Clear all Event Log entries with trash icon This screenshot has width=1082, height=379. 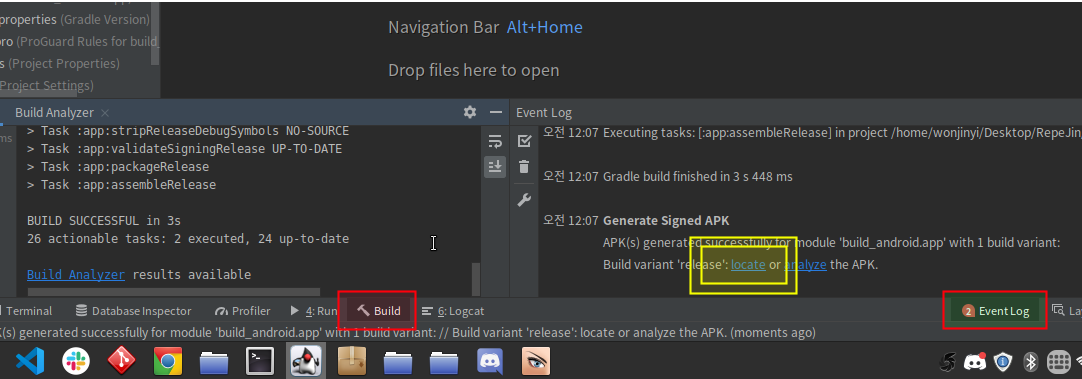pyautogui.click(x=524, y=166)
